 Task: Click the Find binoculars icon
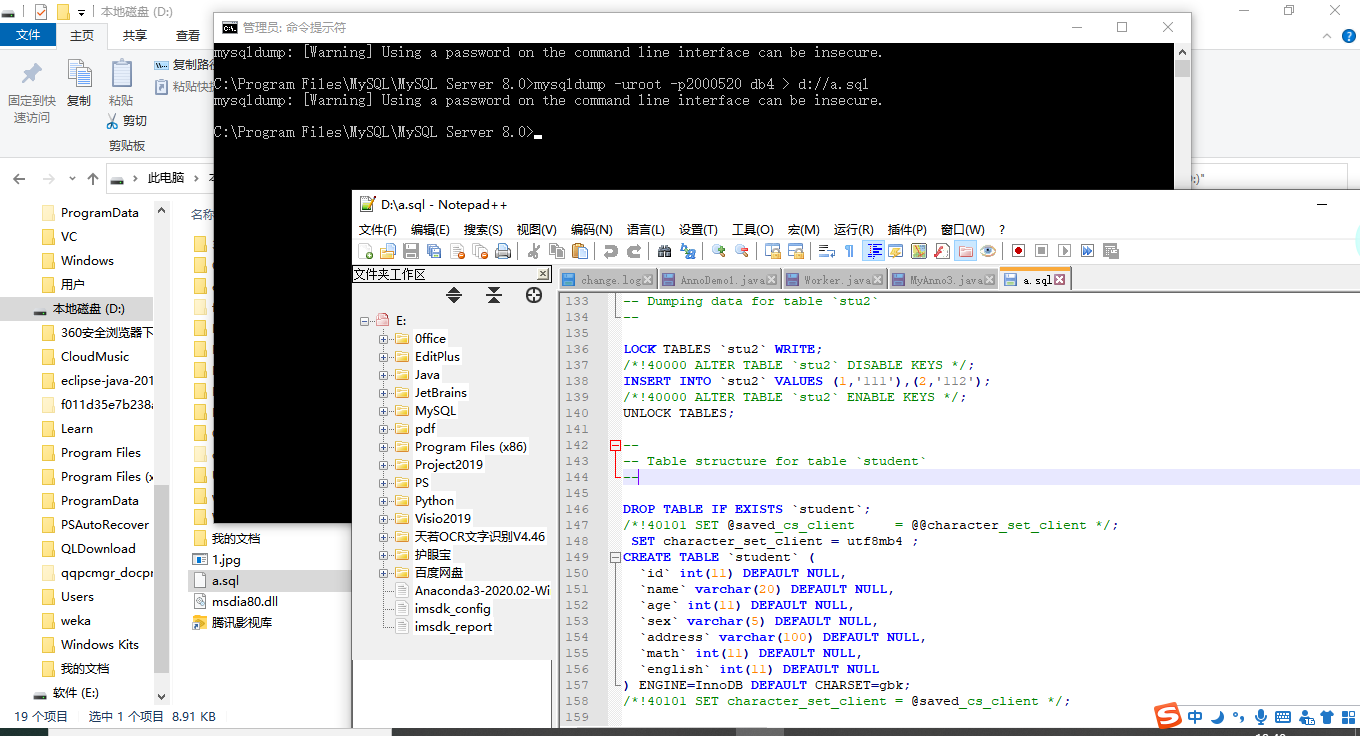tap(664, 251)
